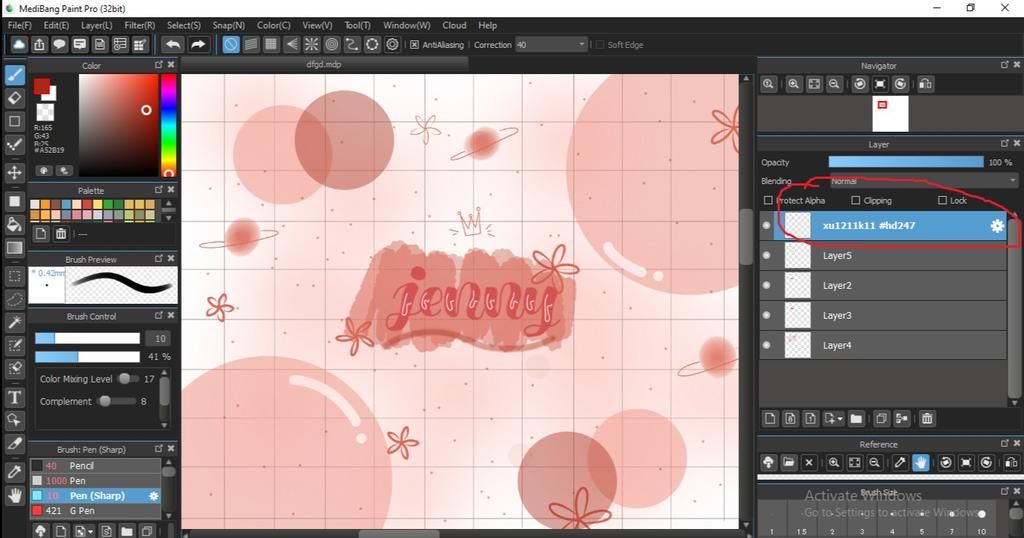Viewport: 1024px width, 538px height.
Task: Select the G Pen brush
Action: pyautogui.click(x=95, y=511)
